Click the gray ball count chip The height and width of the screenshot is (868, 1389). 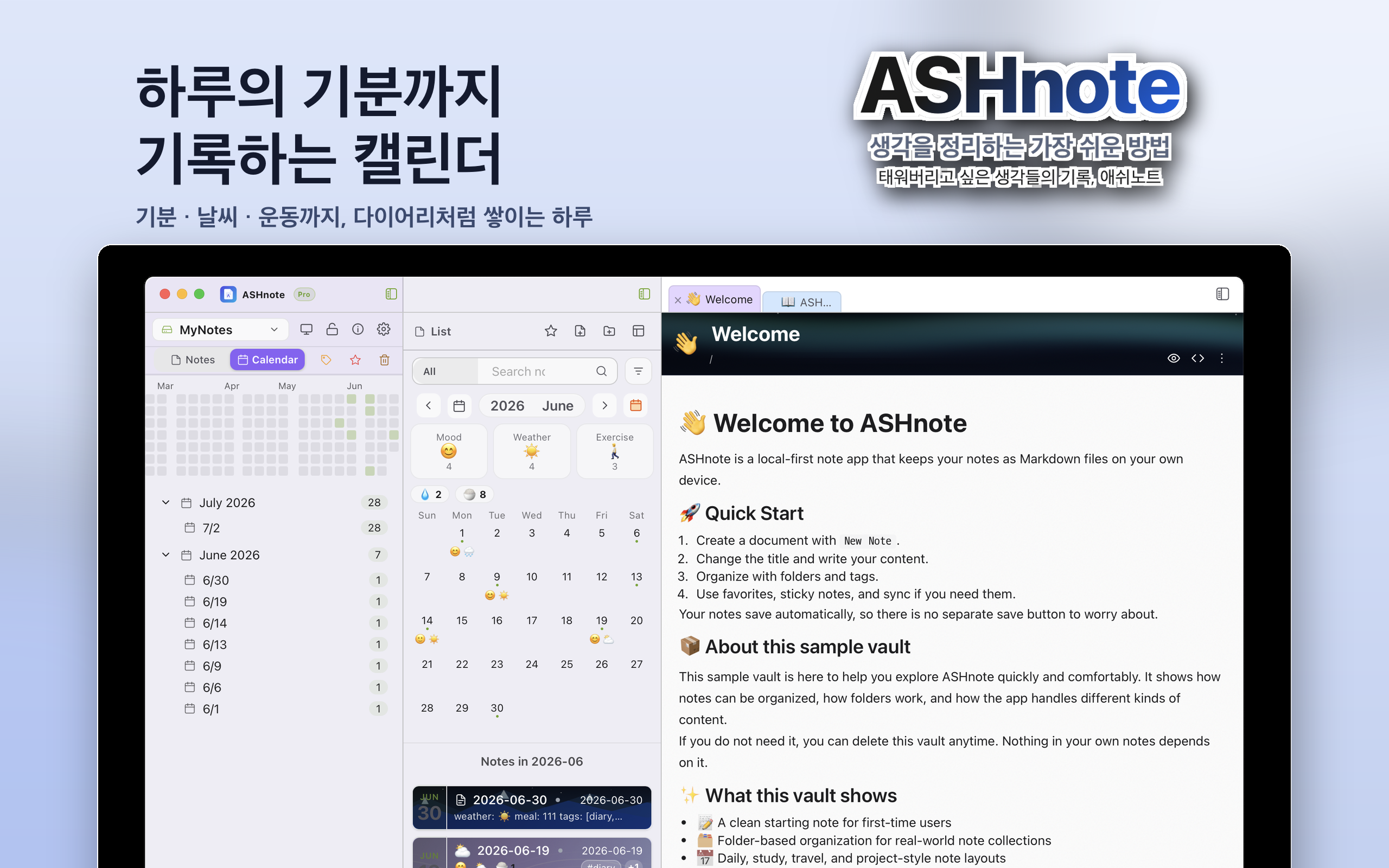click(x=475, y=495)
